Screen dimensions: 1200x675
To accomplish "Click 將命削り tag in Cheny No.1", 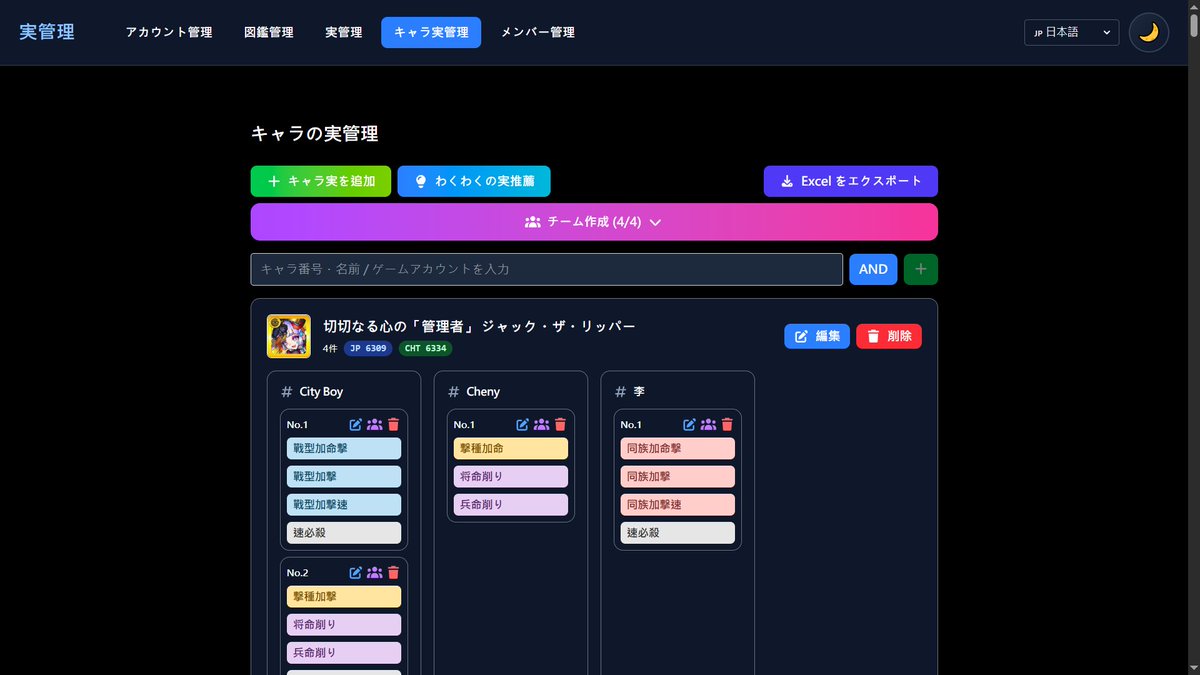I will 511,476.
